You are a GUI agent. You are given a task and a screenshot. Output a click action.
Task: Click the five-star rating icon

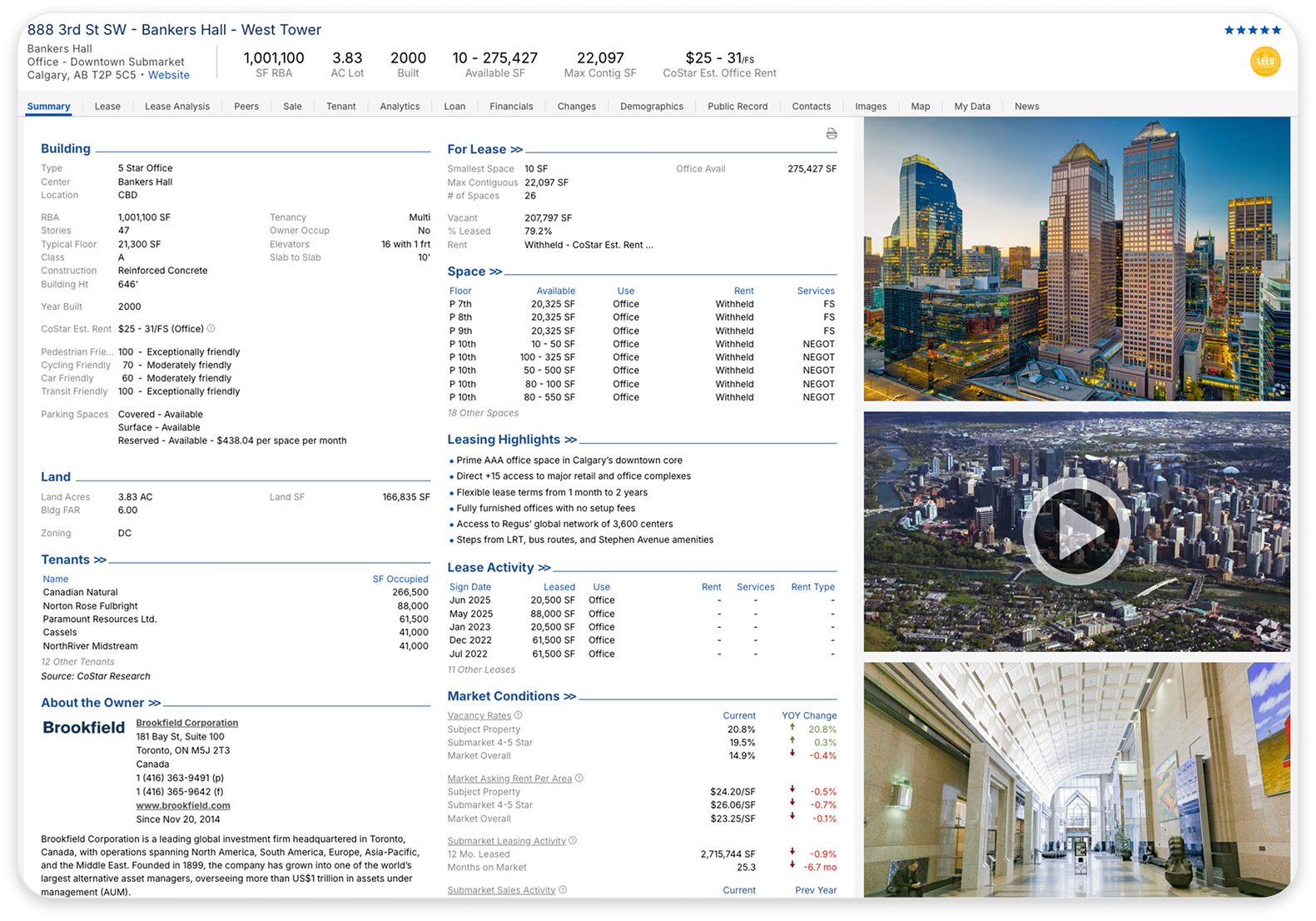click(x=1253, y=30)
